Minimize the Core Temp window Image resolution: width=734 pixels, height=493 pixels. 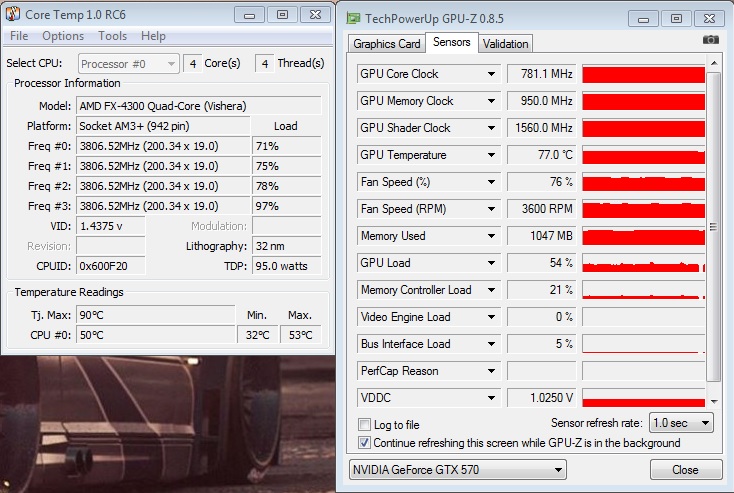(x=249, y=15)
